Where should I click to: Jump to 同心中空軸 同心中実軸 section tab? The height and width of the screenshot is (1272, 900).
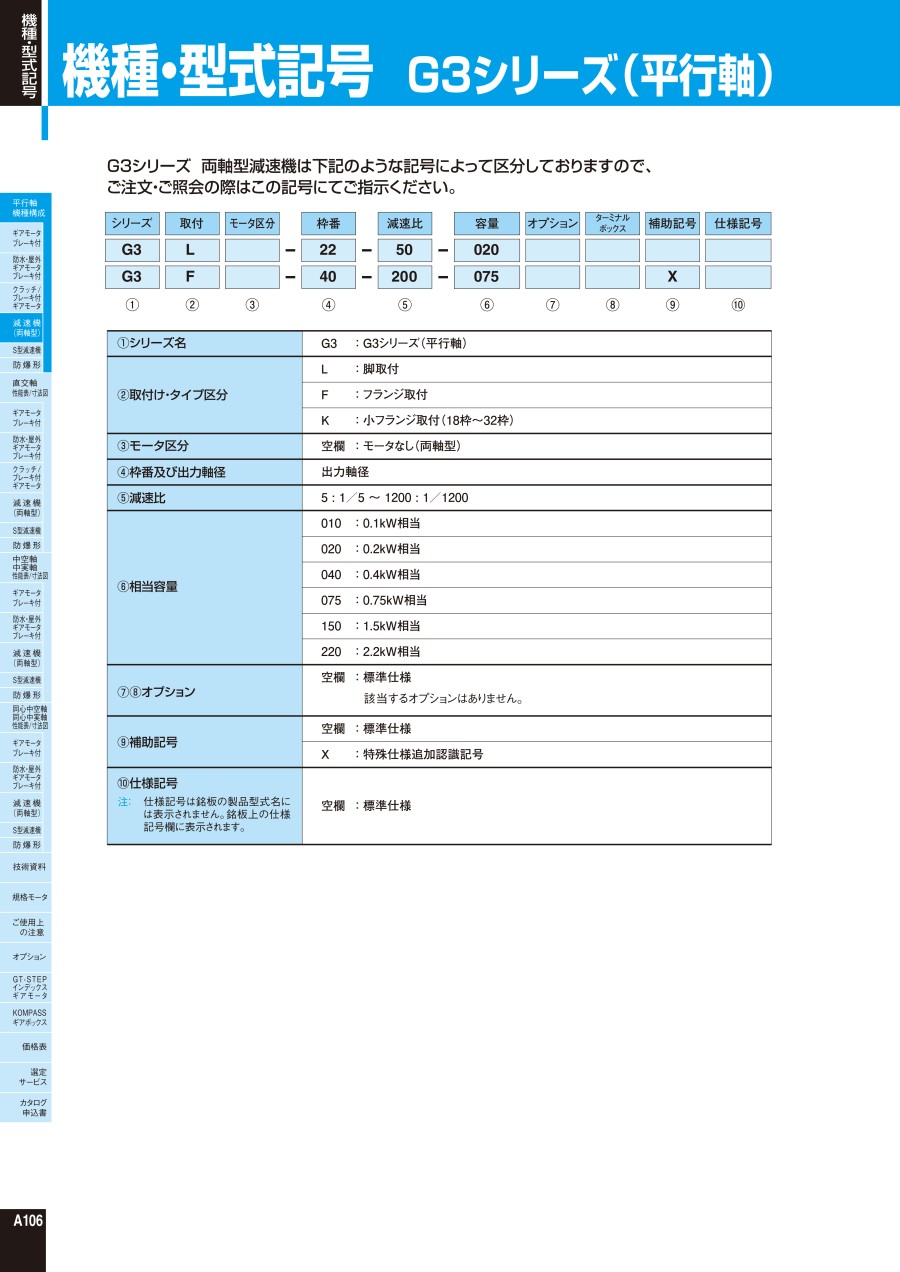tap(26, 716)
